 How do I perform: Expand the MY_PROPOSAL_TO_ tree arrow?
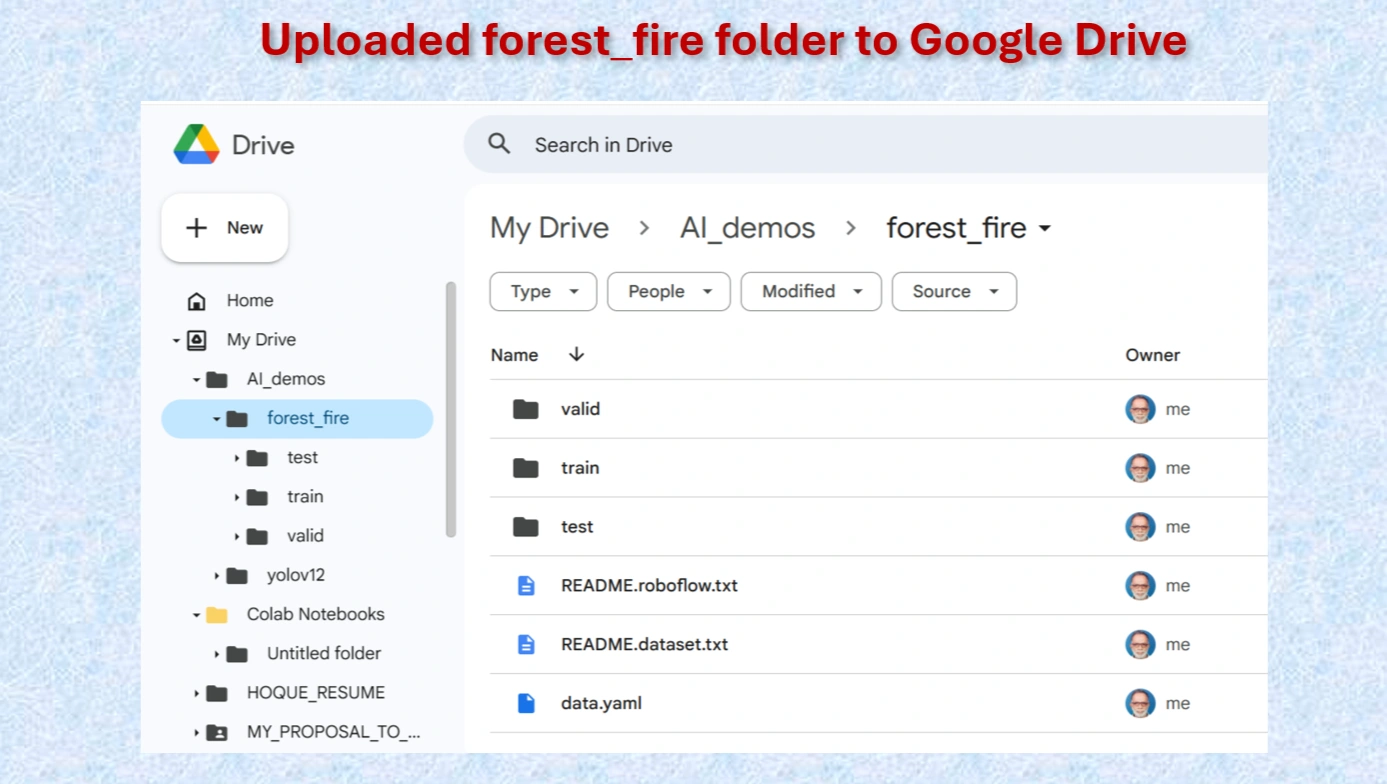tap(196, 732)
